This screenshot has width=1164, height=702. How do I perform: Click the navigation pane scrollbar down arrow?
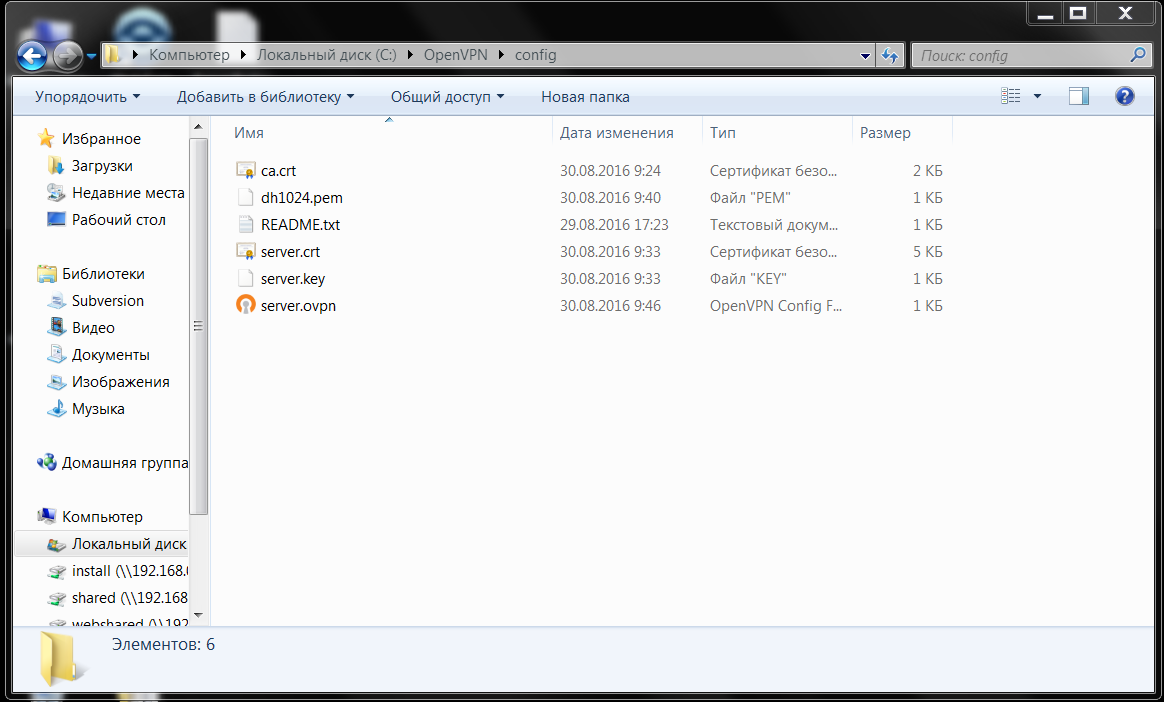(198, 613)
